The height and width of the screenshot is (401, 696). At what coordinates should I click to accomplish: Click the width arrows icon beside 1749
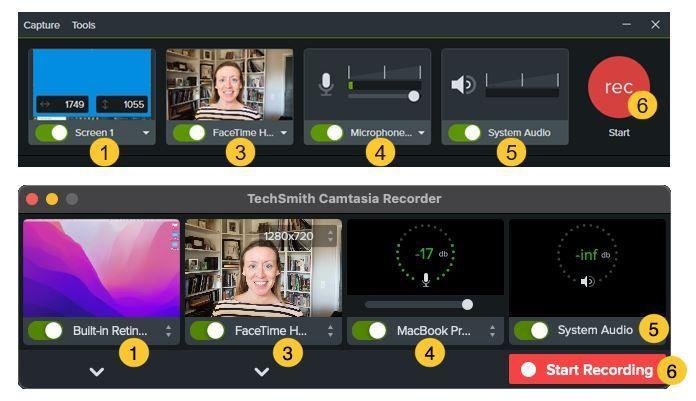coord(45,104)
